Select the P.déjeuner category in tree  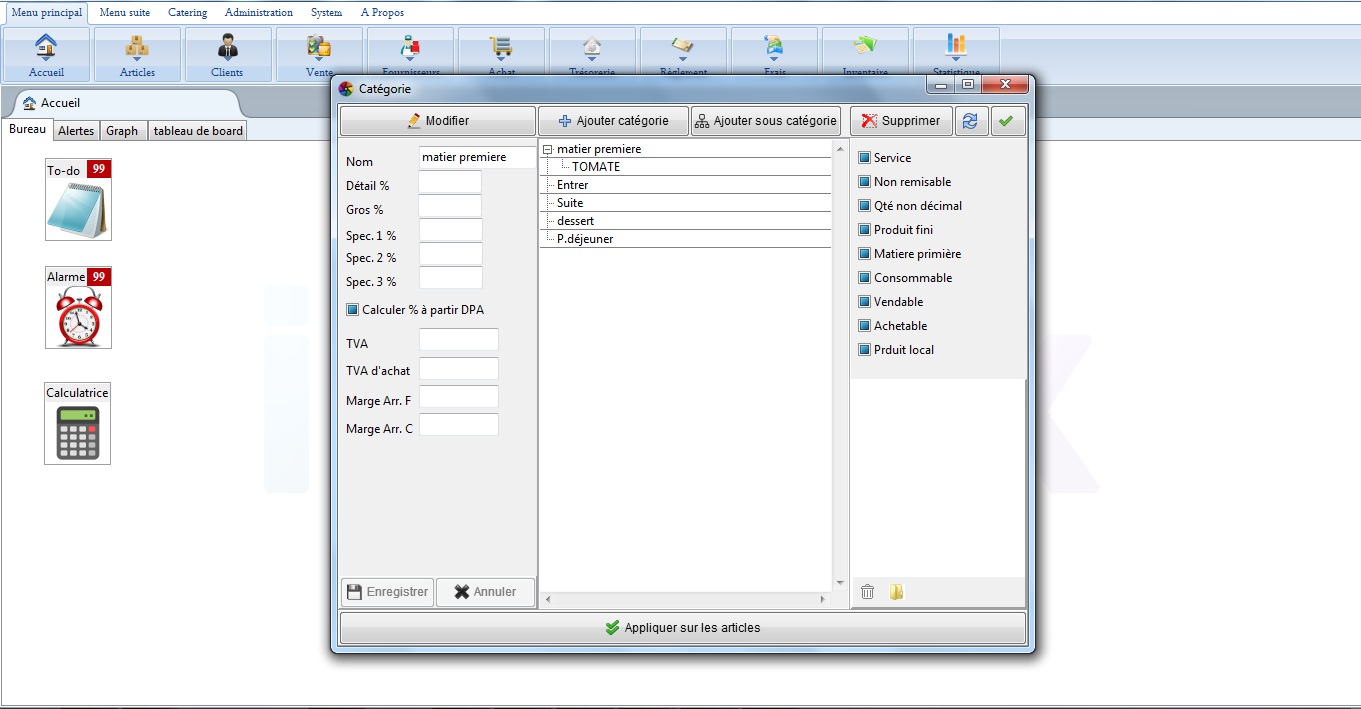(x=585, y=239)
